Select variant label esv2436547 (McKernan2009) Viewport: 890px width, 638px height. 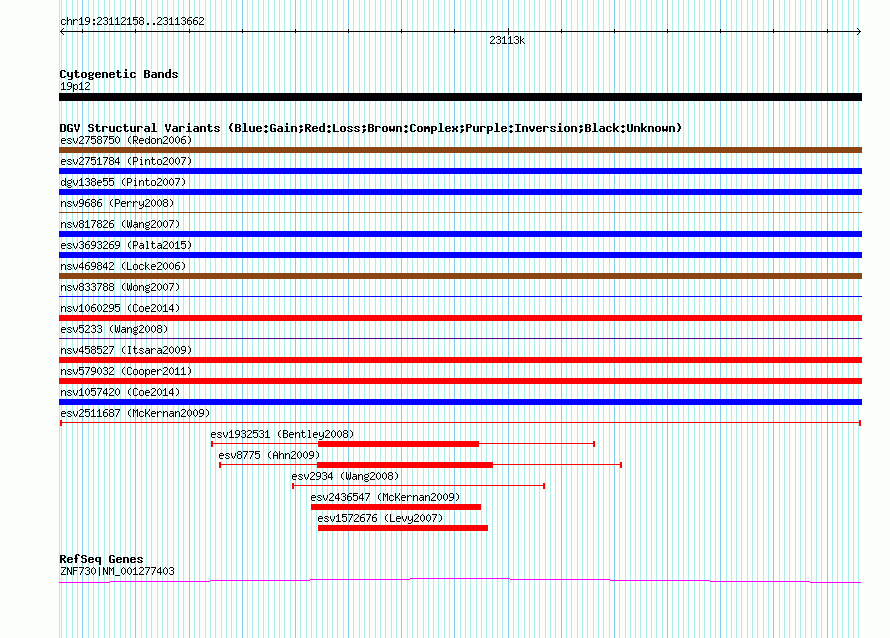click(385, 497)
